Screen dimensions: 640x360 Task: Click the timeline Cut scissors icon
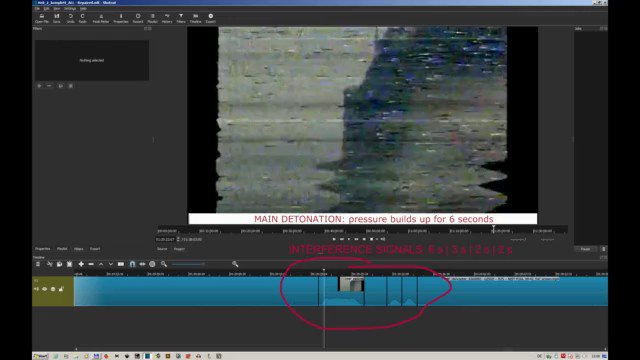coord(49,264)
